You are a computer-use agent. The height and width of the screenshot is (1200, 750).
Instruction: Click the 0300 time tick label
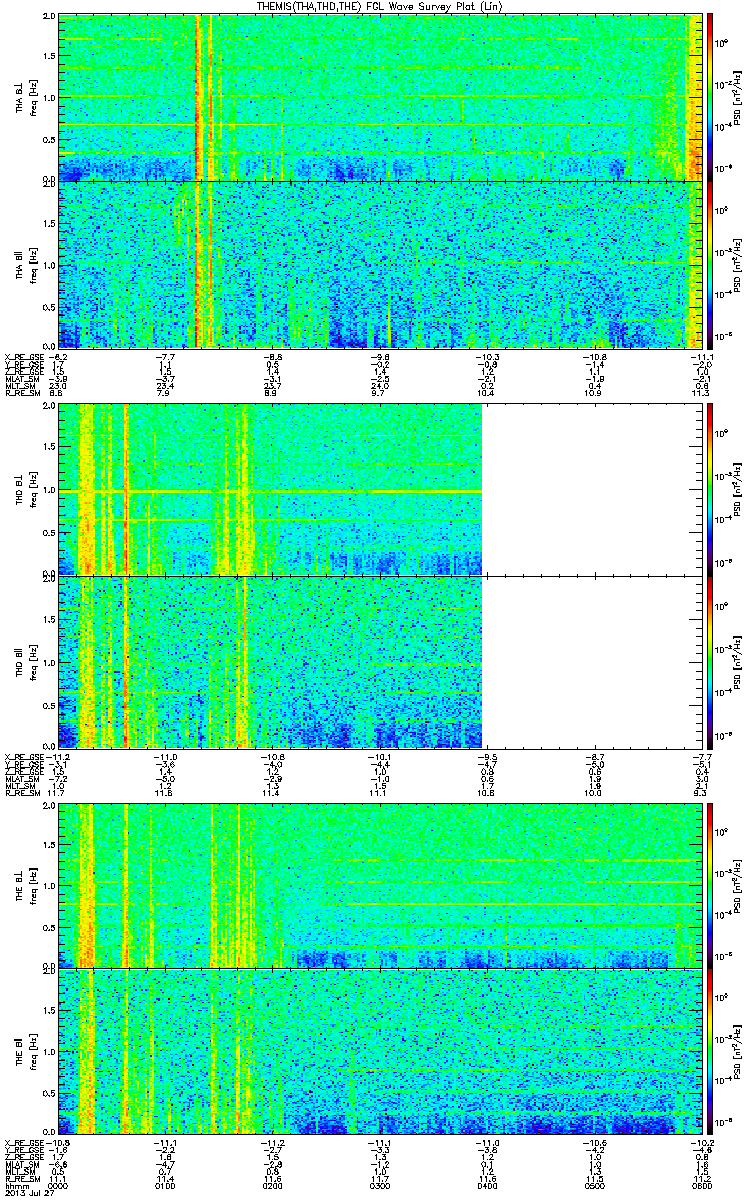[x=380, y=1186]
